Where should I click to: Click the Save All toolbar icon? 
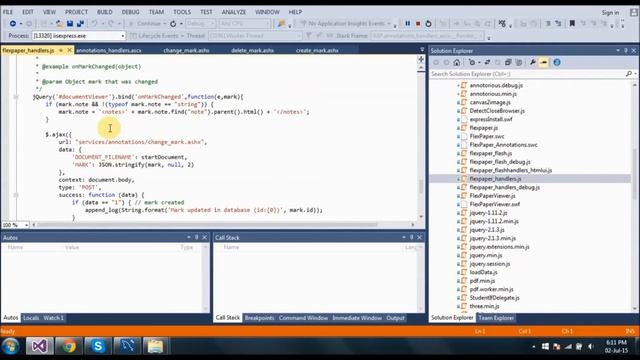click(80, 24)
